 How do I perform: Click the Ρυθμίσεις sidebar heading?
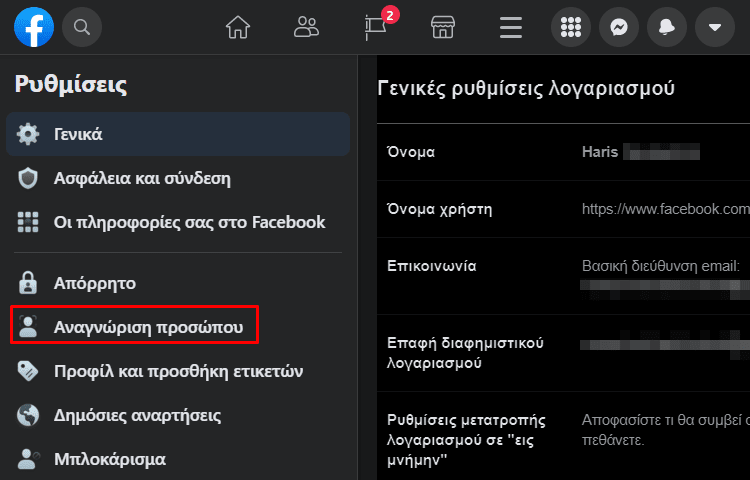(x=71, y=84)
